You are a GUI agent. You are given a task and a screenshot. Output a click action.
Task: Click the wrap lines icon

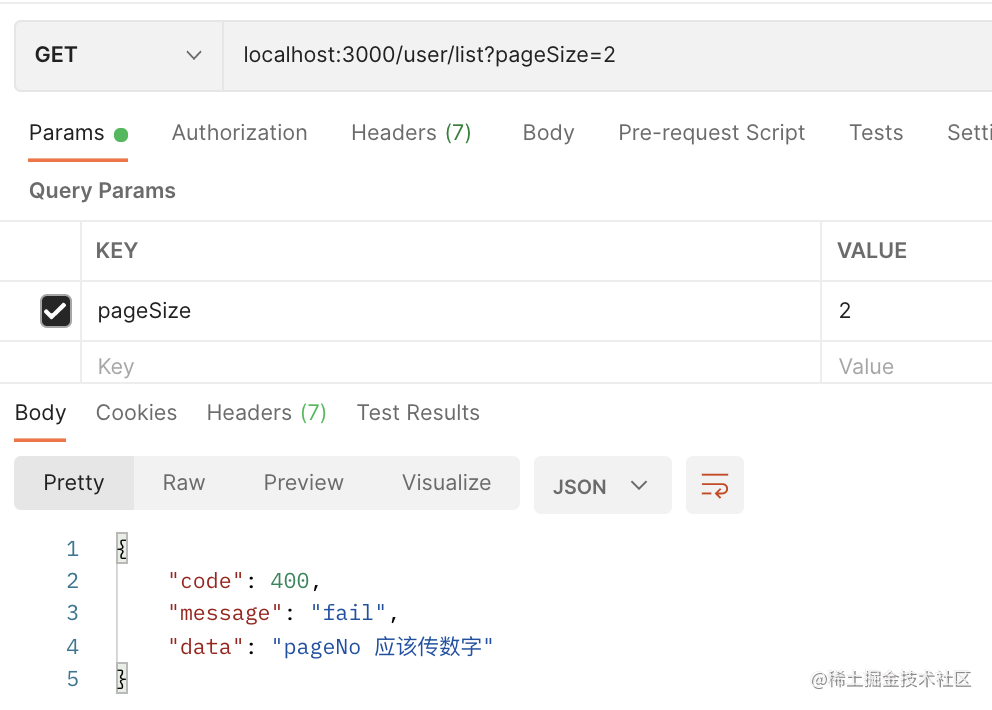click(714, 486)
